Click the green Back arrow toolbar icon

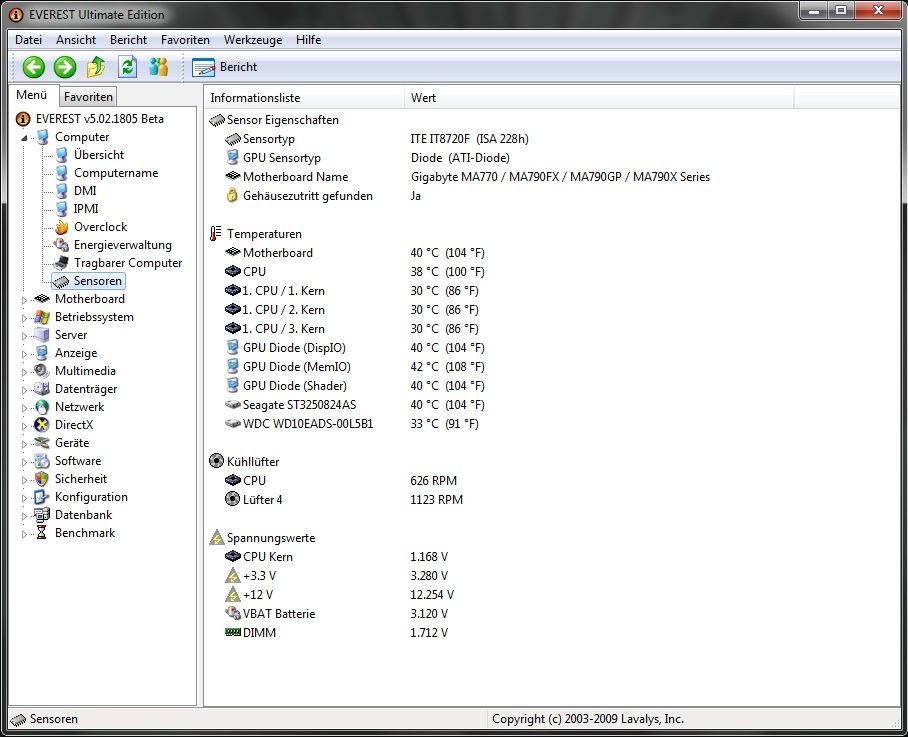click(34, 67)
